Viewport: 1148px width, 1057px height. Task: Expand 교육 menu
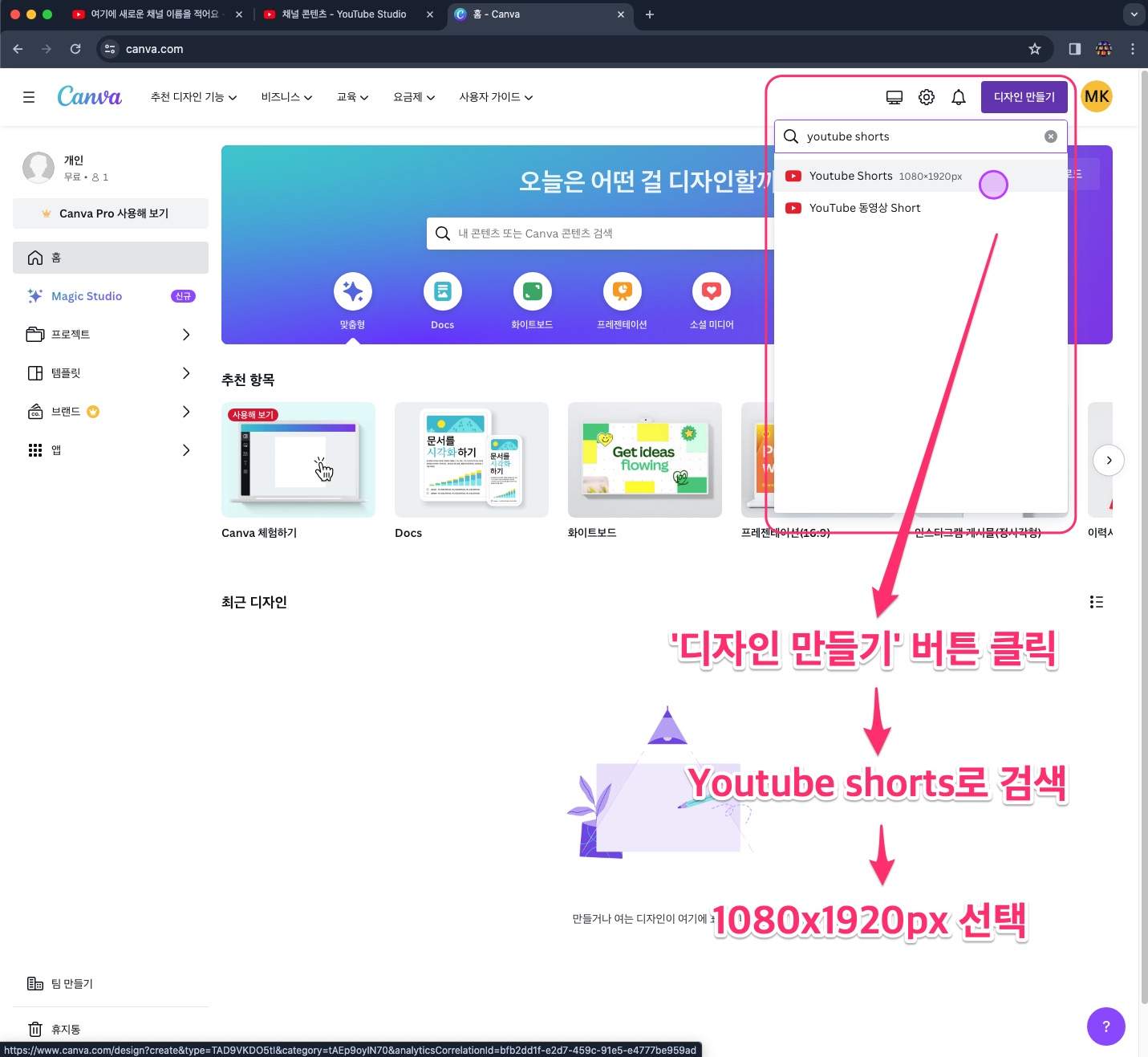(x=352, y=97)
